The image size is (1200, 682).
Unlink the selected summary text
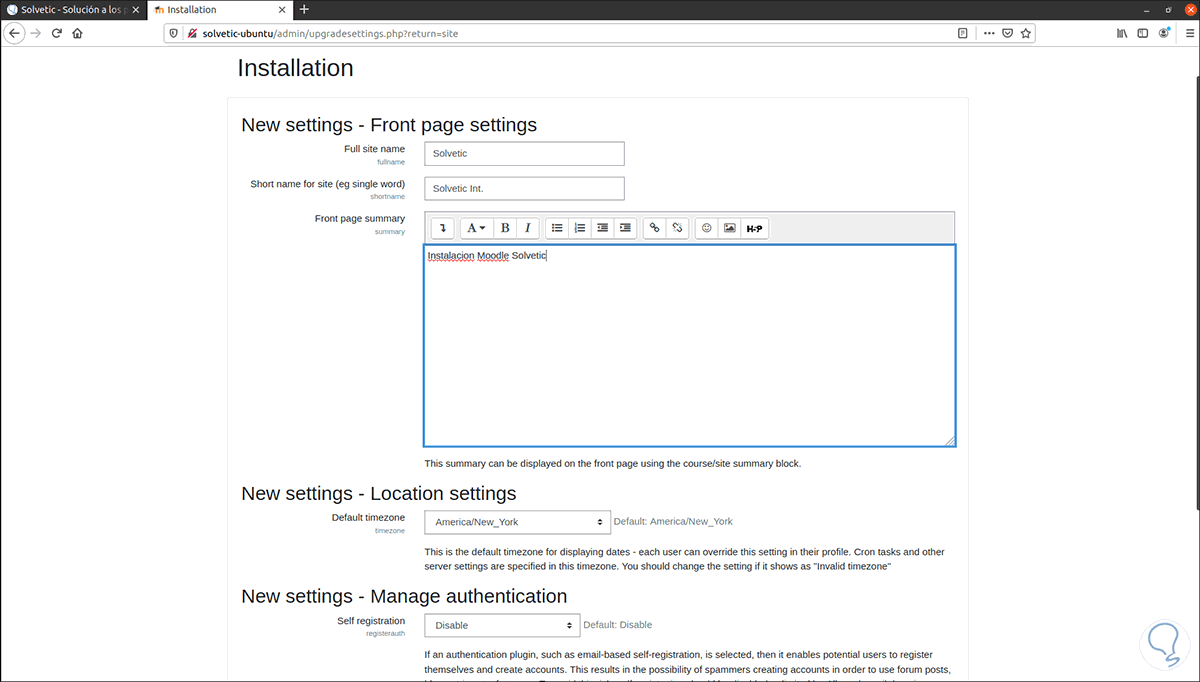point(677,228)
